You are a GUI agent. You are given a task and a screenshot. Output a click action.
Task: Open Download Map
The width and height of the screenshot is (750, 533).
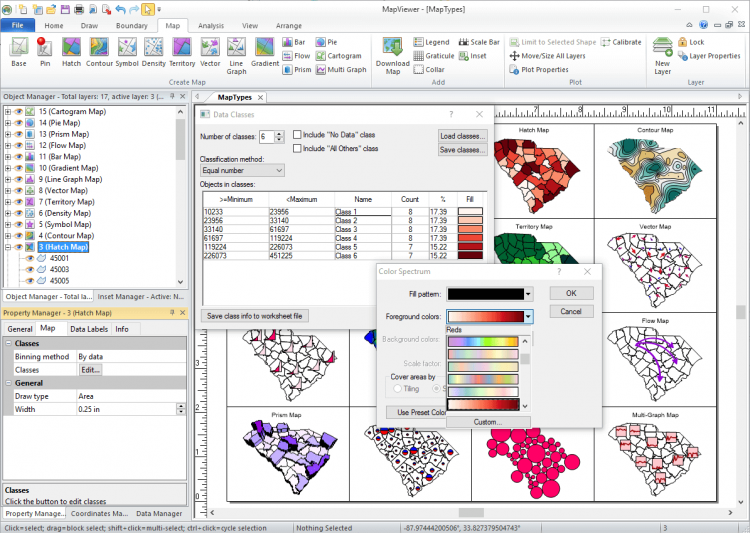393,56
